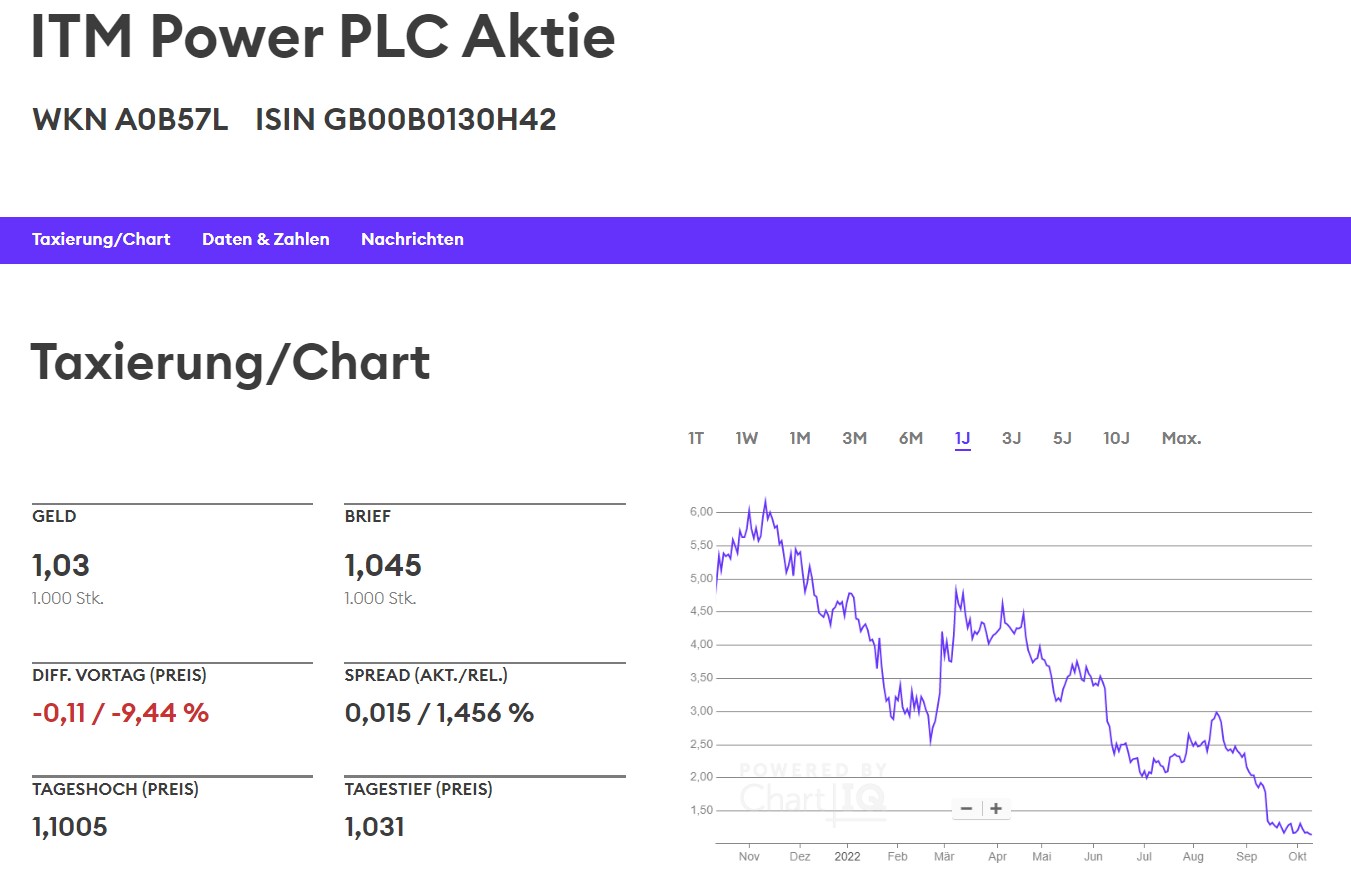Show the 5J chart period
1351x885 pixels.
tap(1062, 438)
